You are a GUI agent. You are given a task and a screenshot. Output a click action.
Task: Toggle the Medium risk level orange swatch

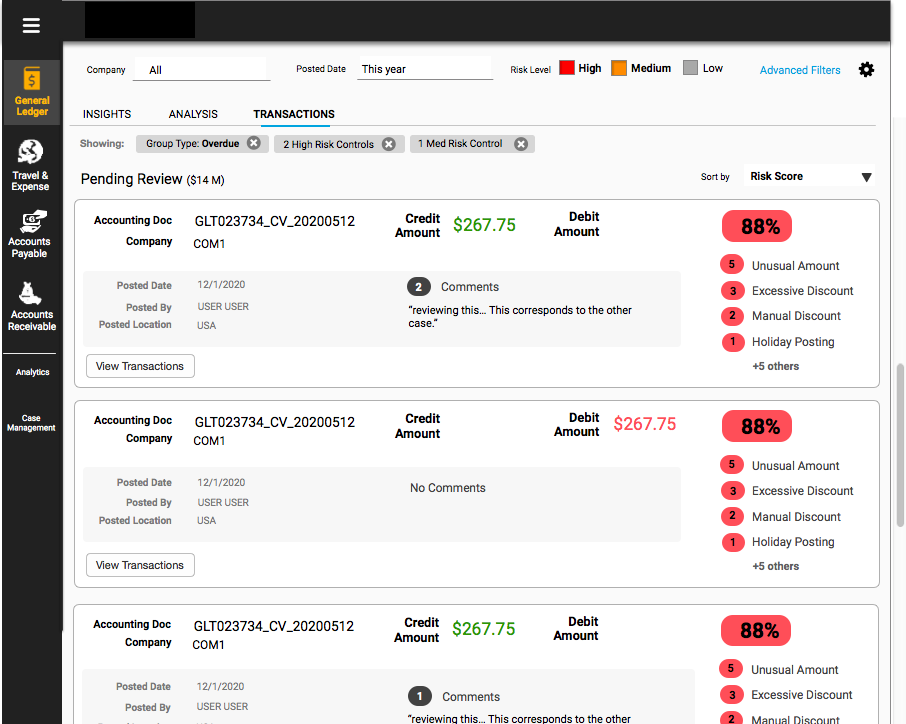pyautogui.click(x=619, y=68)
